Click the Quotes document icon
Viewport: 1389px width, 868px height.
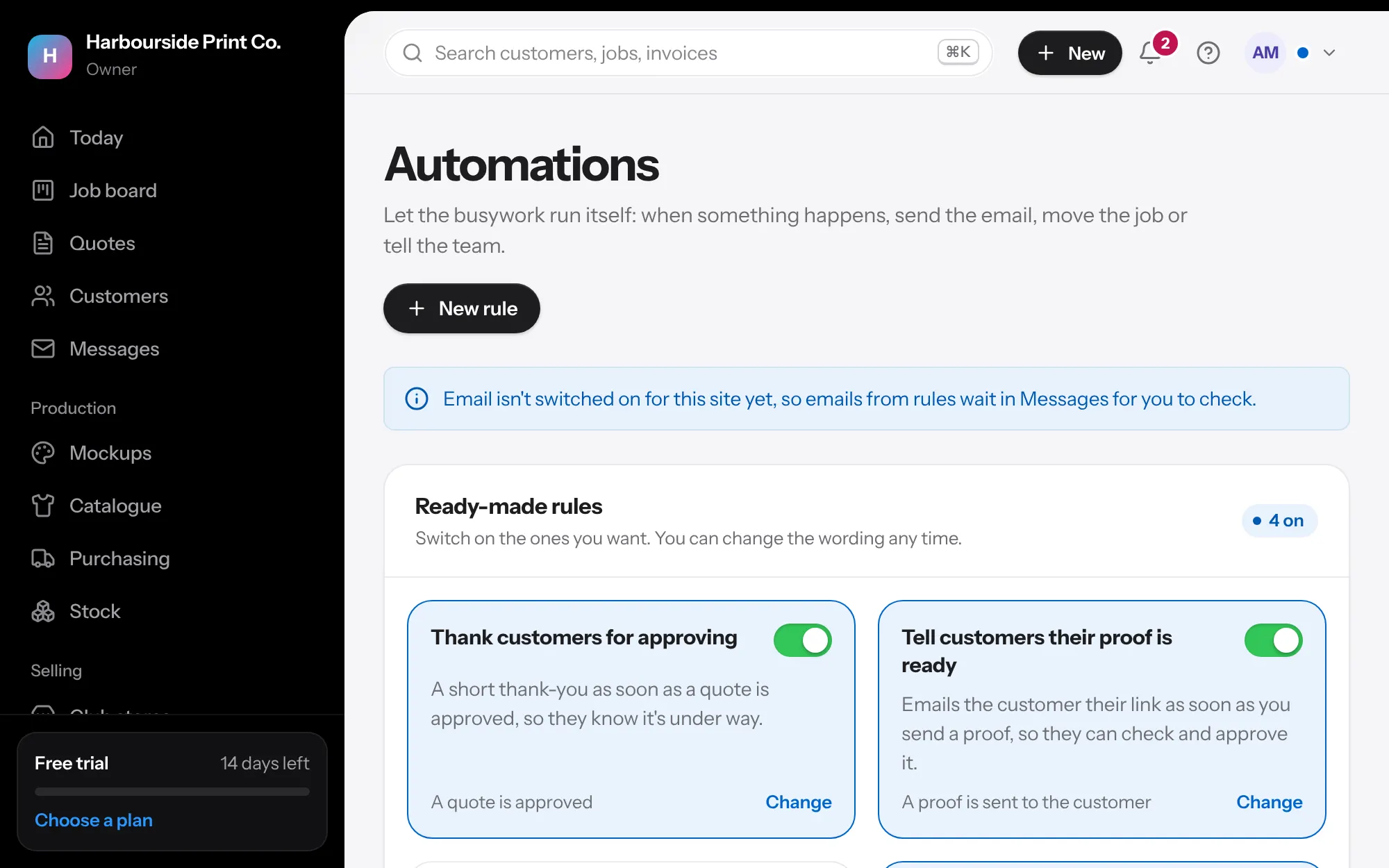pyautogui.click(x=43, y=243)
